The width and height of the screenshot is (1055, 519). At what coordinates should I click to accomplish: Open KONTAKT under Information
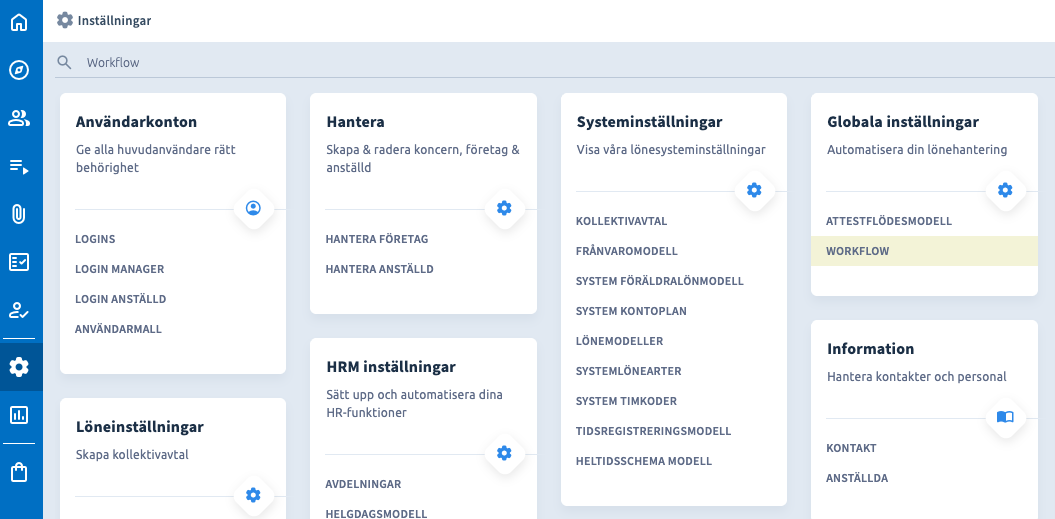[850, 448]
